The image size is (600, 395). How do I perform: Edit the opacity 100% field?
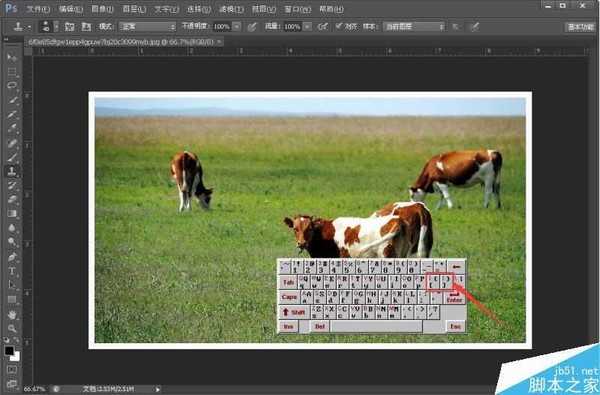(222, 26)
